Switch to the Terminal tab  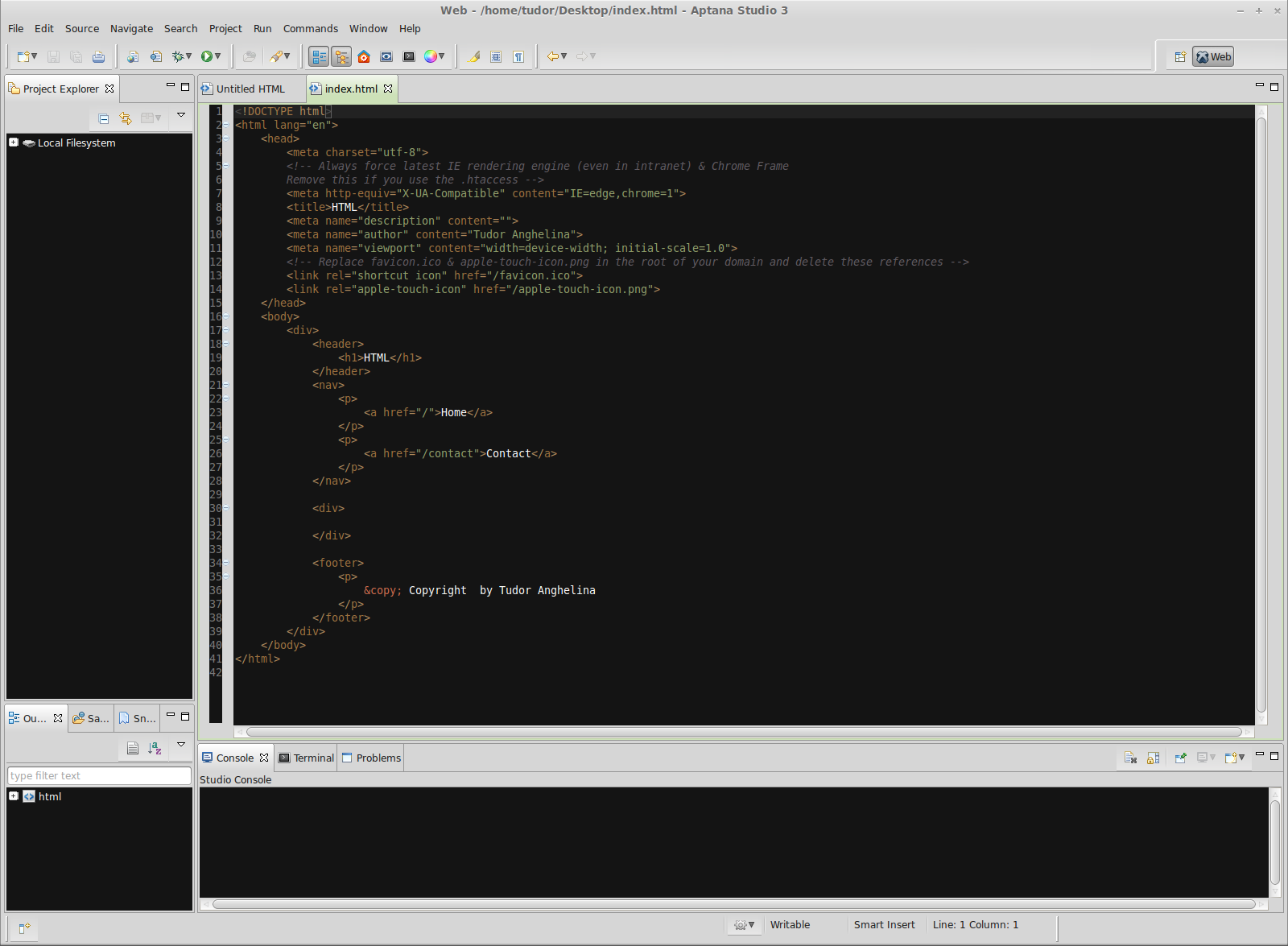point(306,758)
